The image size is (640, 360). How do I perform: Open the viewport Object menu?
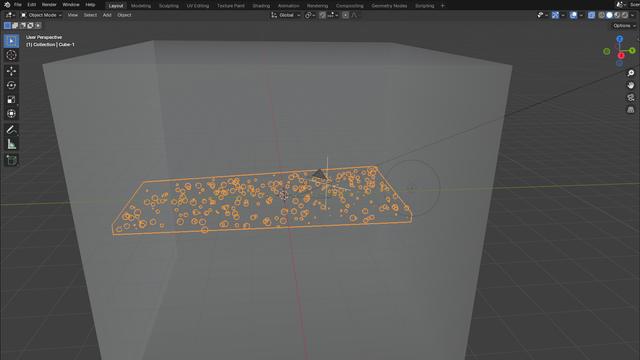point(124,15)
